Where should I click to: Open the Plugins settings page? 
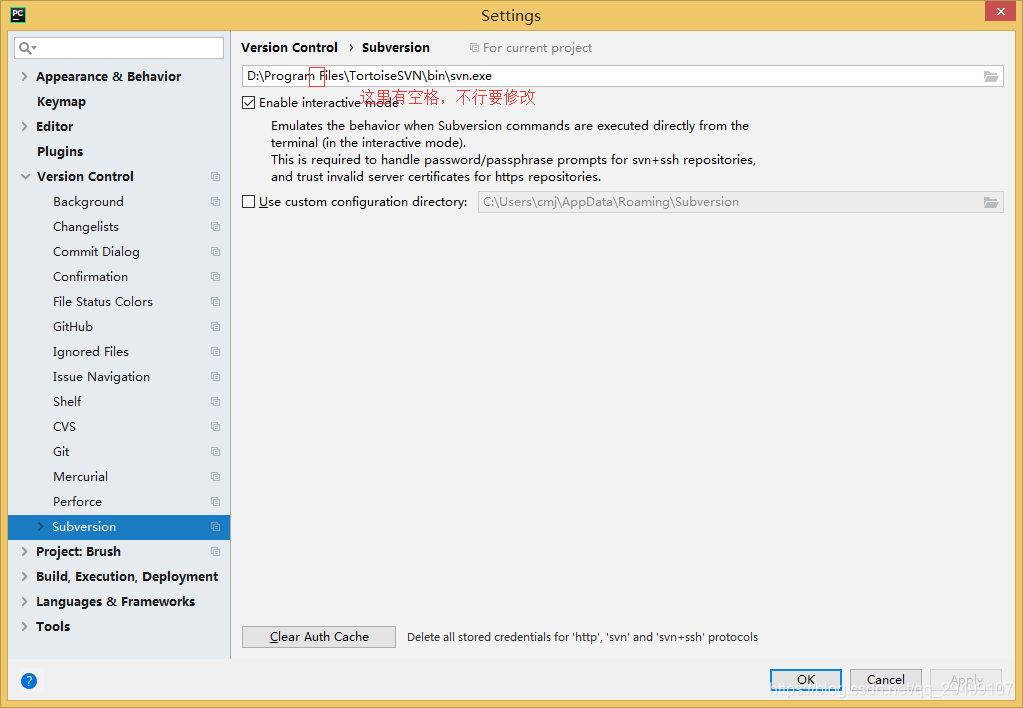tap(60, 151)
